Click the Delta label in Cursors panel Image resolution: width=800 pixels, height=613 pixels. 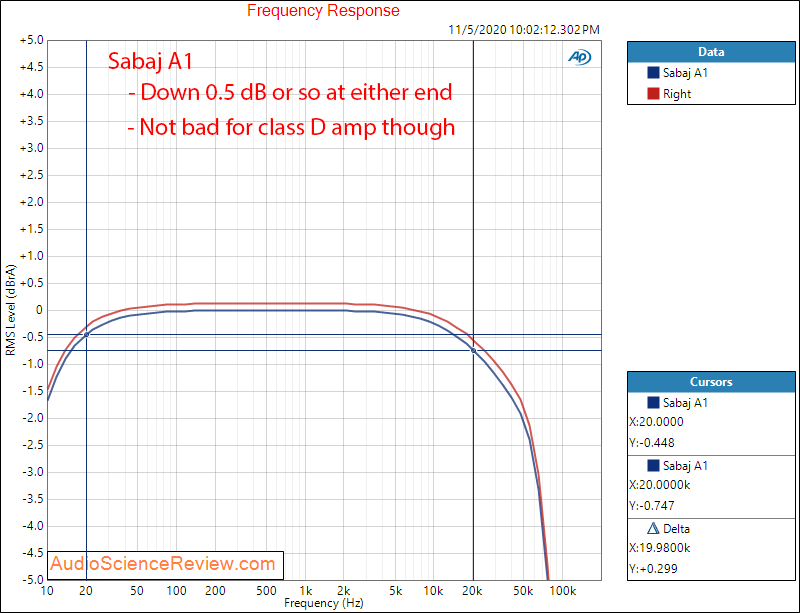[677, 529]
